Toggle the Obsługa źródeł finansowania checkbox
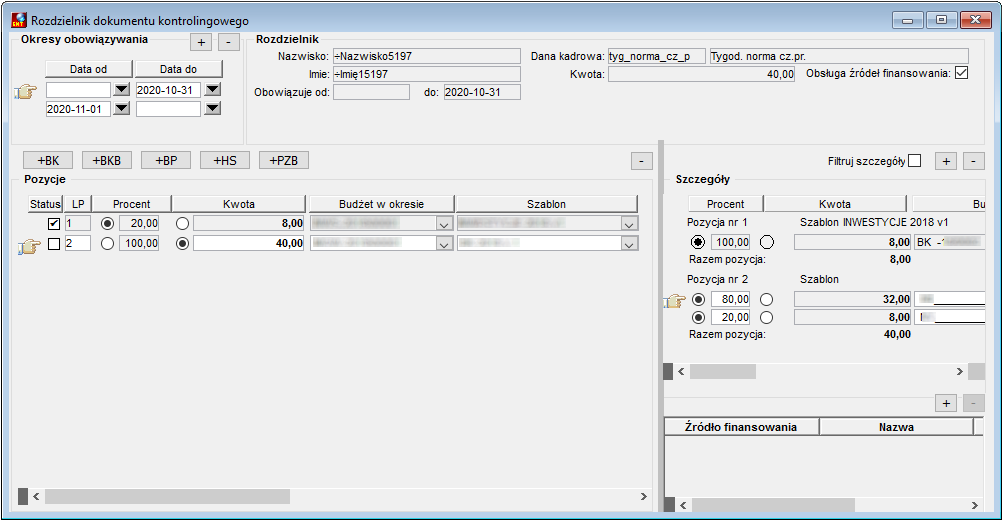 click(961, 73)
